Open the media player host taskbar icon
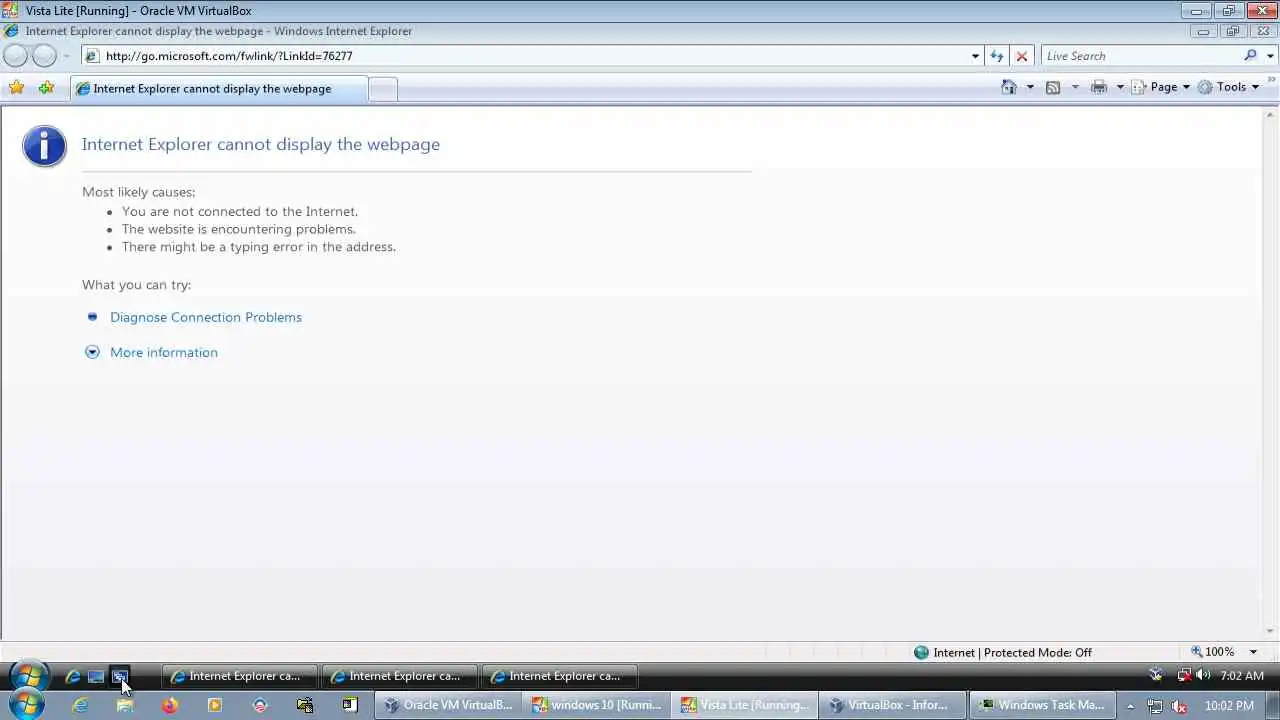 pyautogui.click(x=215, y=705)
